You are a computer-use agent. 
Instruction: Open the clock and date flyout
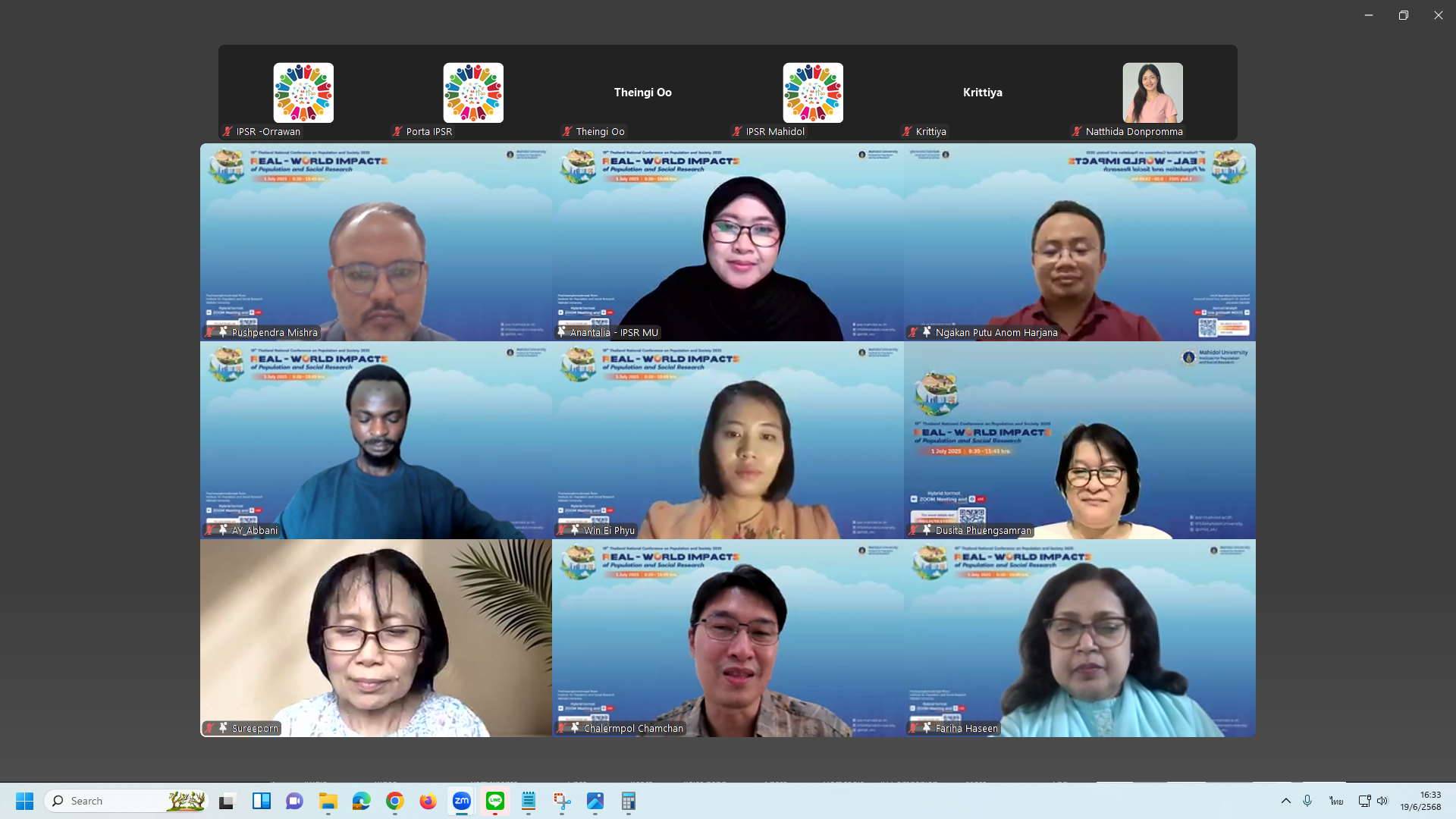click(1420, 801)
